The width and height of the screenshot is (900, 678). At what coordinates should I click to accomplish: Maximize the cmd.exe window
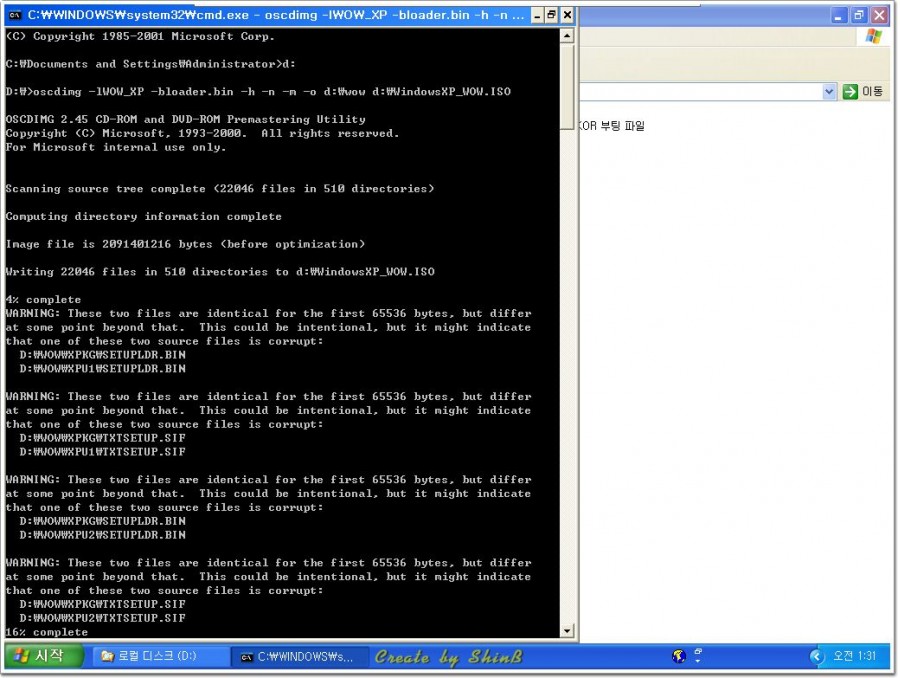point(552,15)
